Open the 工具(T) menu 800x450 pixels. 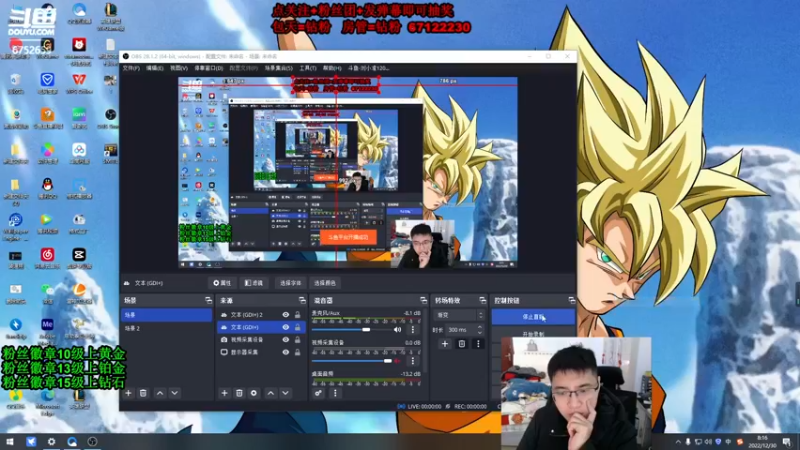pyautogui.click(x=308, y=68)
